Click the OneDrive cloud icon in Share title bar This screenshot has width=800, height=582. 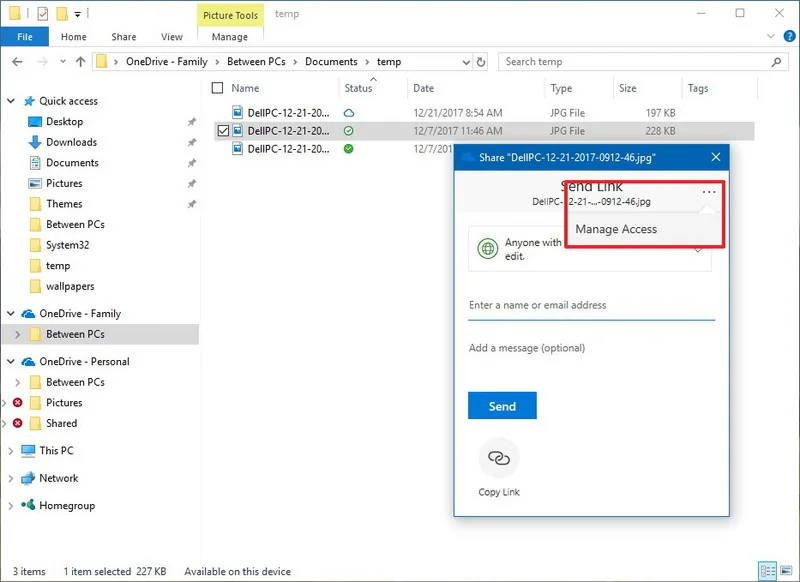tap(468, 157)
